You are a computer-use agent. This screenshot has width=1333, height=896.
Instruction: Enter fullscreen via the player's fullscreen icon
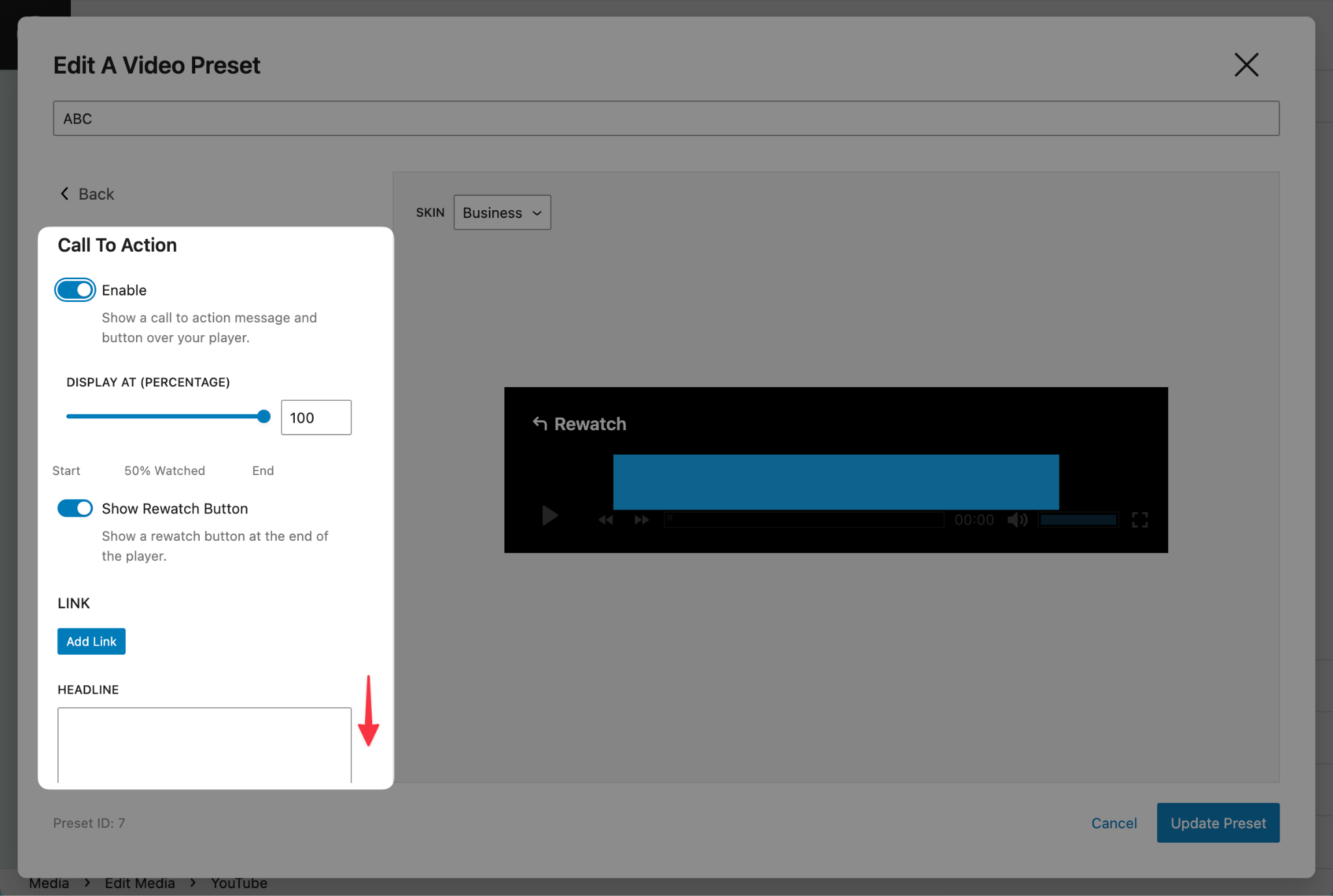[x=1140, y=519]
